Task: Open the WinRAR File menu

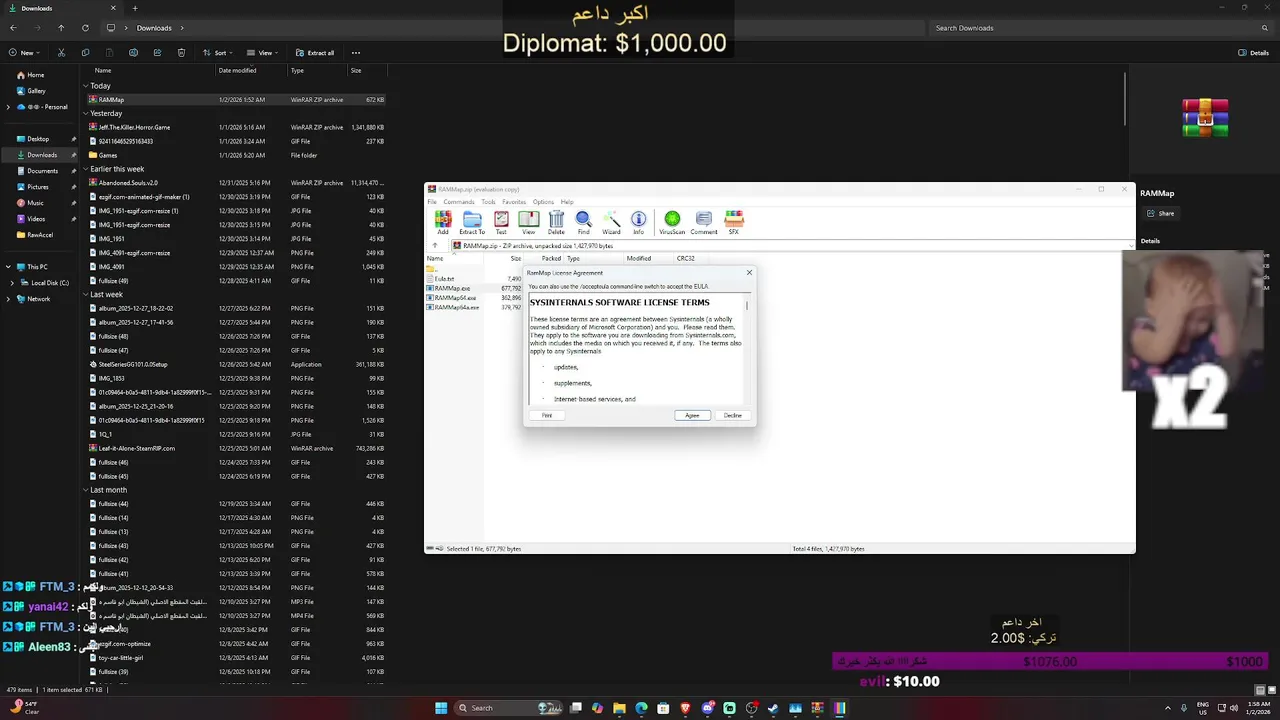Action: (432, 202)
